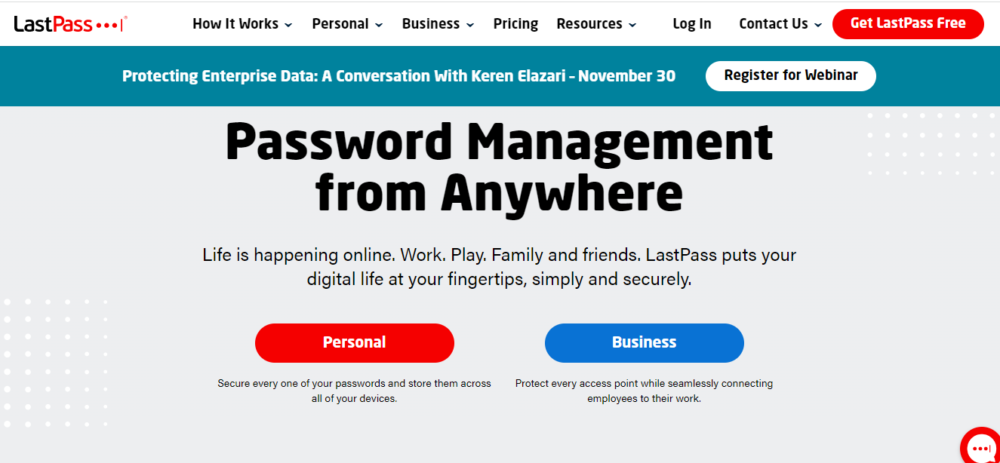Open the Contact Us dropdown
This screenshot has width=1000, height=463.
pyautogui.click(x=780, y=24)
